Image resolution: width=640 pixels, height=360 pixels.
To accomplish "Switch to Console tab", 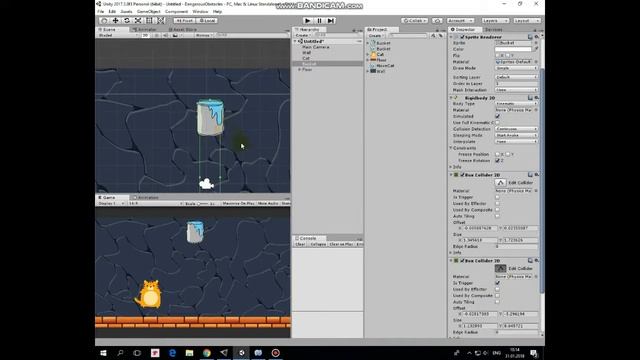I will (308, 238).
